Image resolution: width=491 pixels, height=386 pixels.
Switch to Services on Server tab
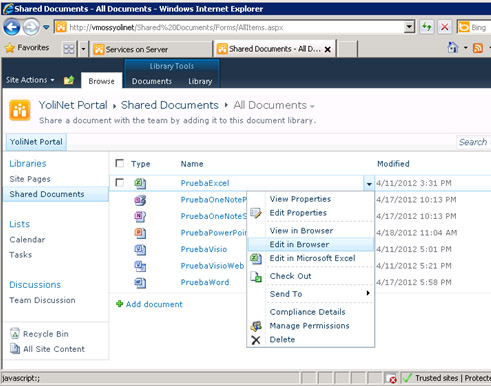(x=151, y=49)
